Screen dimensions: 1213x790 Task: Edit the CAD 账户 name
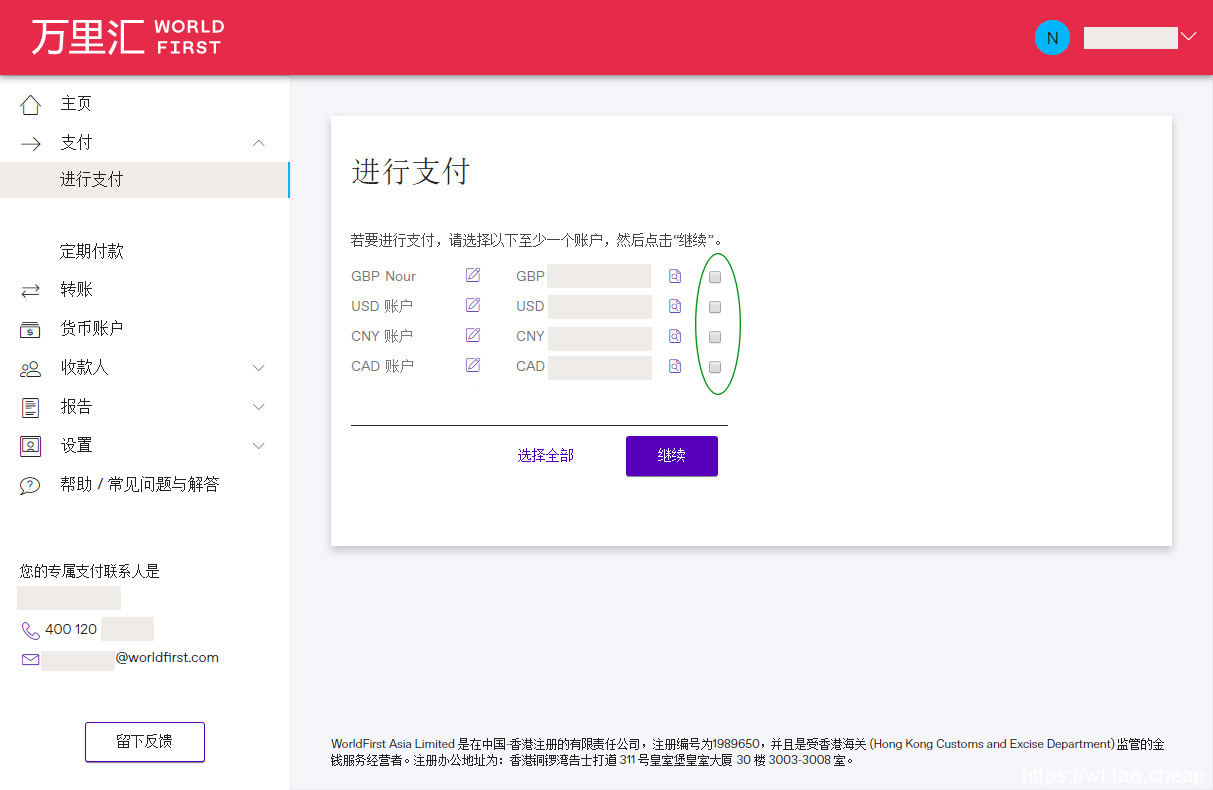[x=473, y=366]
